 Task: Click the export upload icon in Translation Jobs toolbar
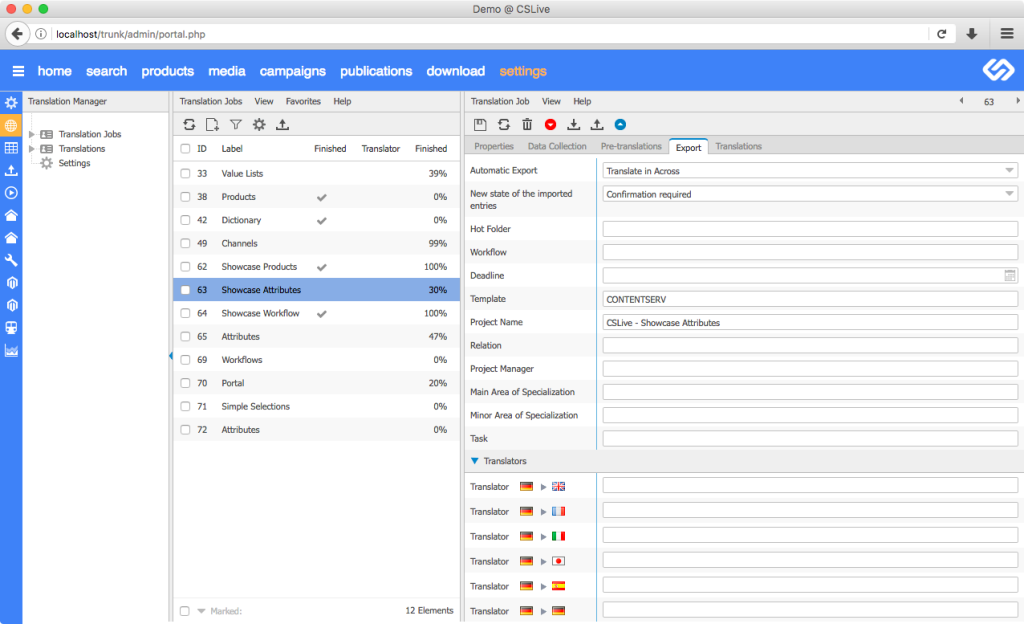pos(282,124)
